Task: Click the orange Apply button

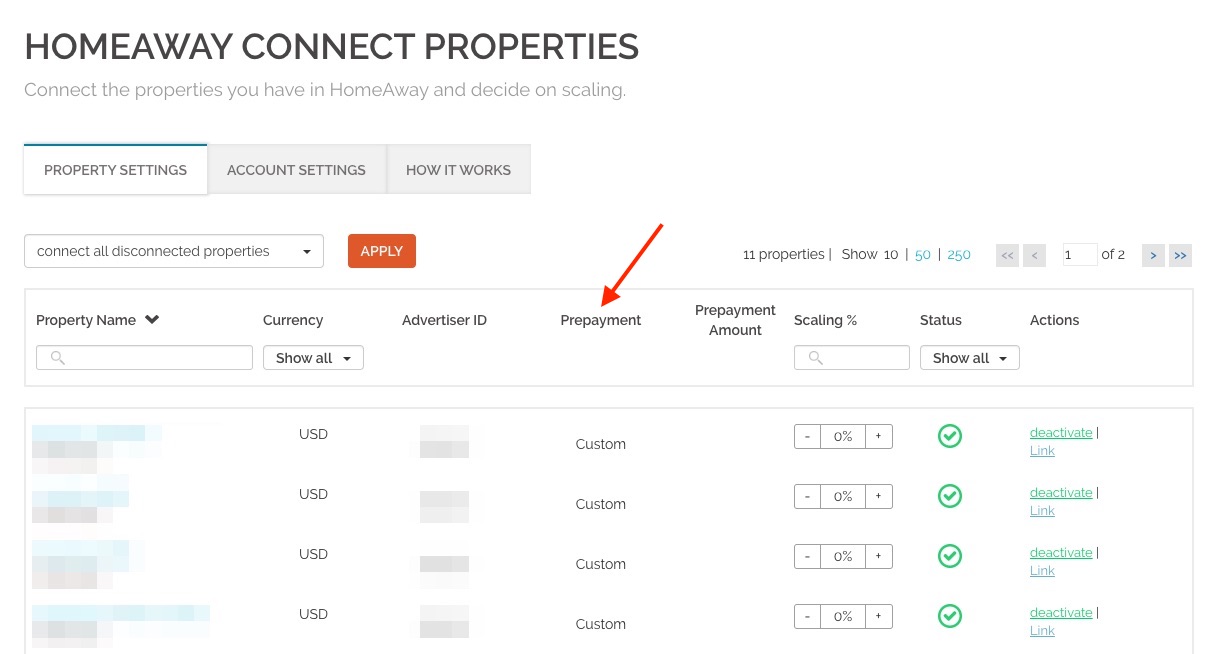Action: point(381,251)
